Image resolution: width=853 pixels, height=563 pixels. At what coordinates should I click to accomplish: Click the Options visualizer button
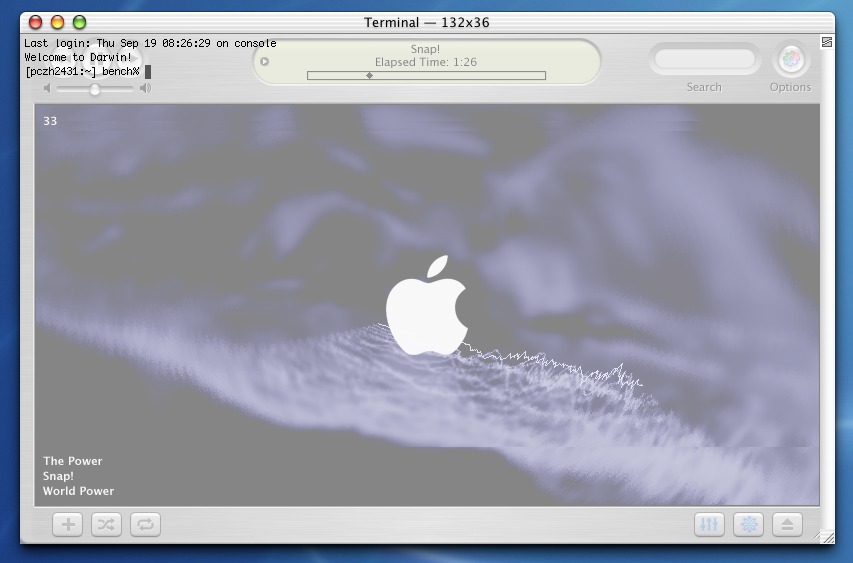(x=791, y=58)
